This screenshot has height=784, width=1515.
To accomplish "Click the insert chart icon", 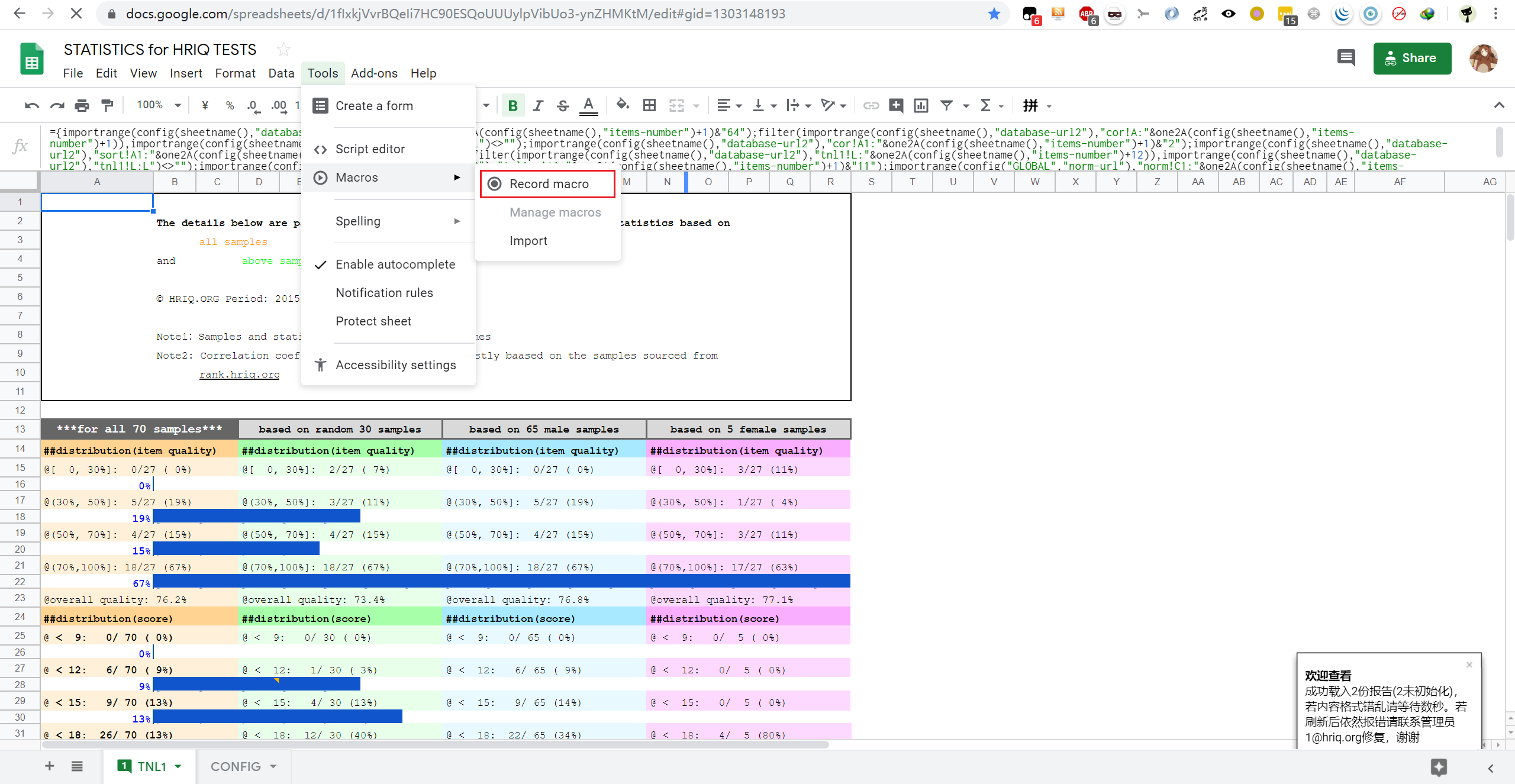I will pyautogui.click(x=921, y=105).
